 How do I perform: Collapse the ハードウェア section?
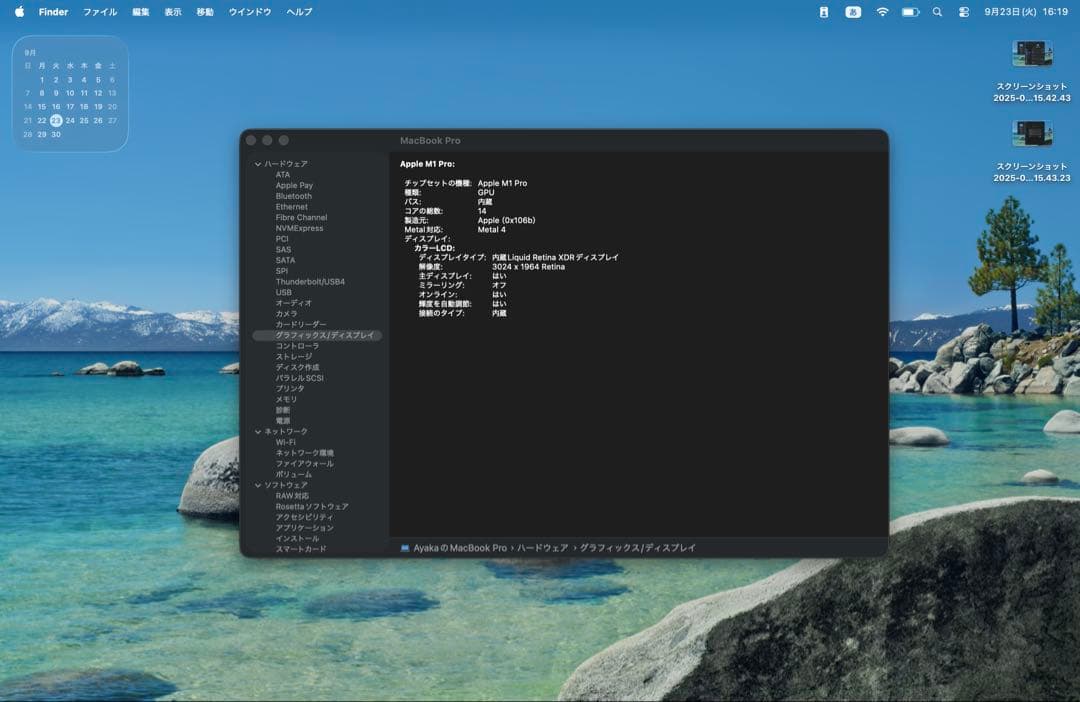[x=257, y=163]
